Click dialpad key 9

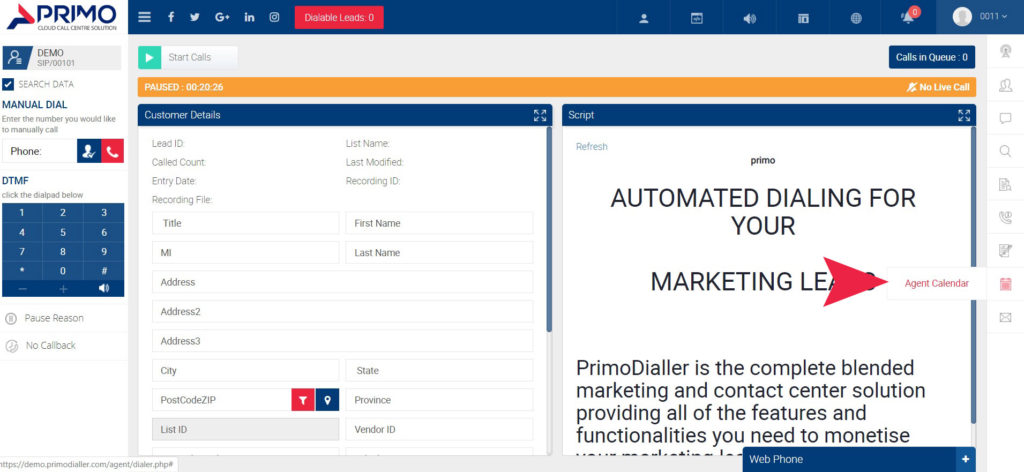(104, 251)
